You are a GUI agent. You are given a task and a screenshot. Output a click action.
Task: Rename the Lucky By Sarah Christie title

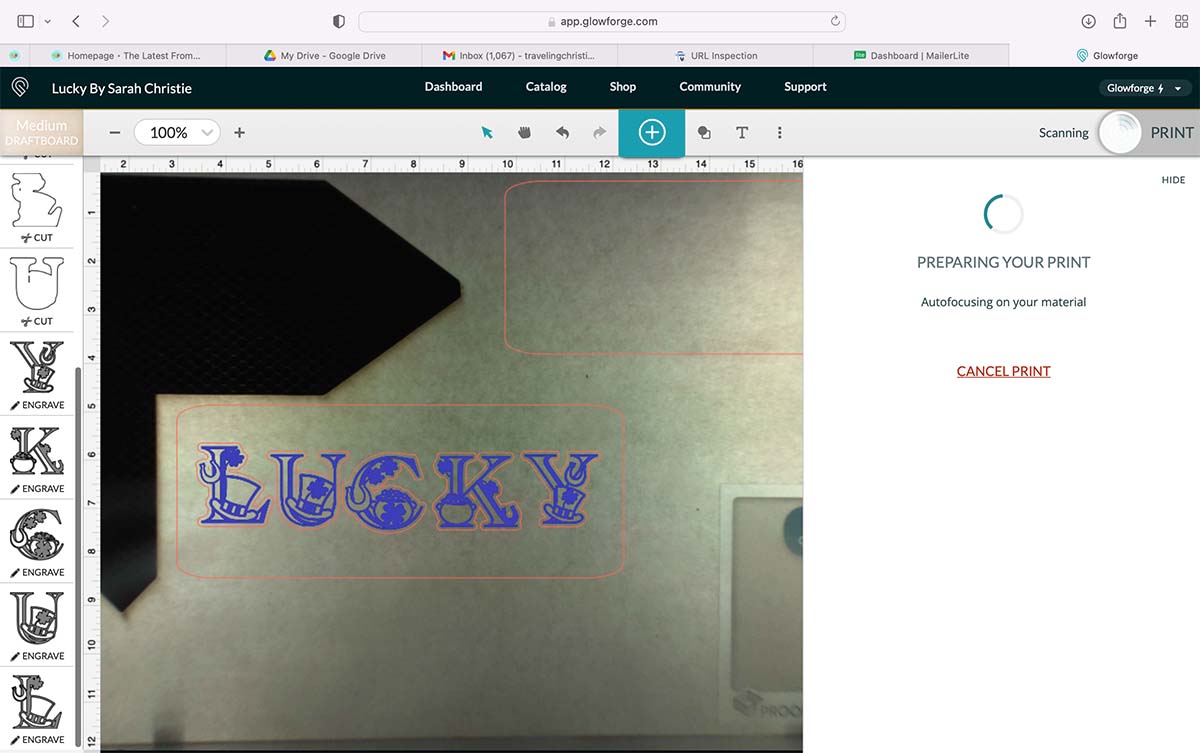coord(122,88)
